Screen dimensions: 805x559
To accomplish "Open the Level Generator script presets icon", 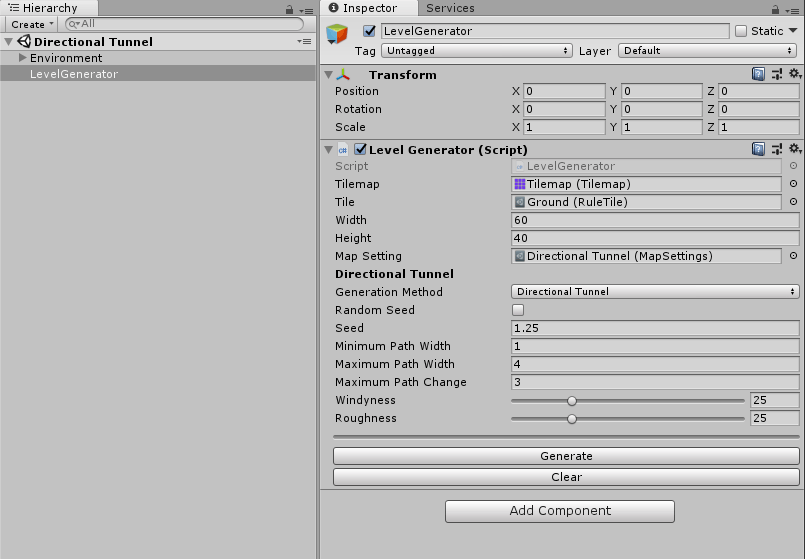I will coord(777,149).
